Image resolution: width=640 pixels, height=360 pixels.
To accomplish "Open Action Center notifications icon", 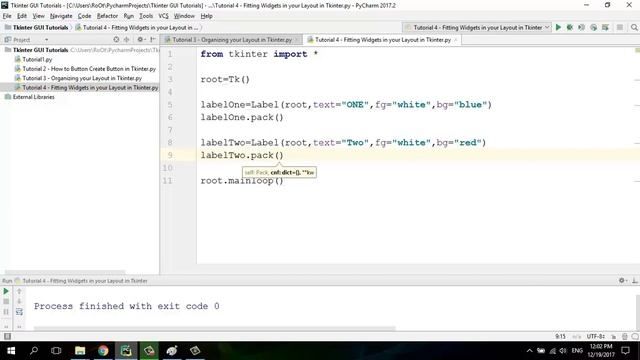I will [625, 351].
